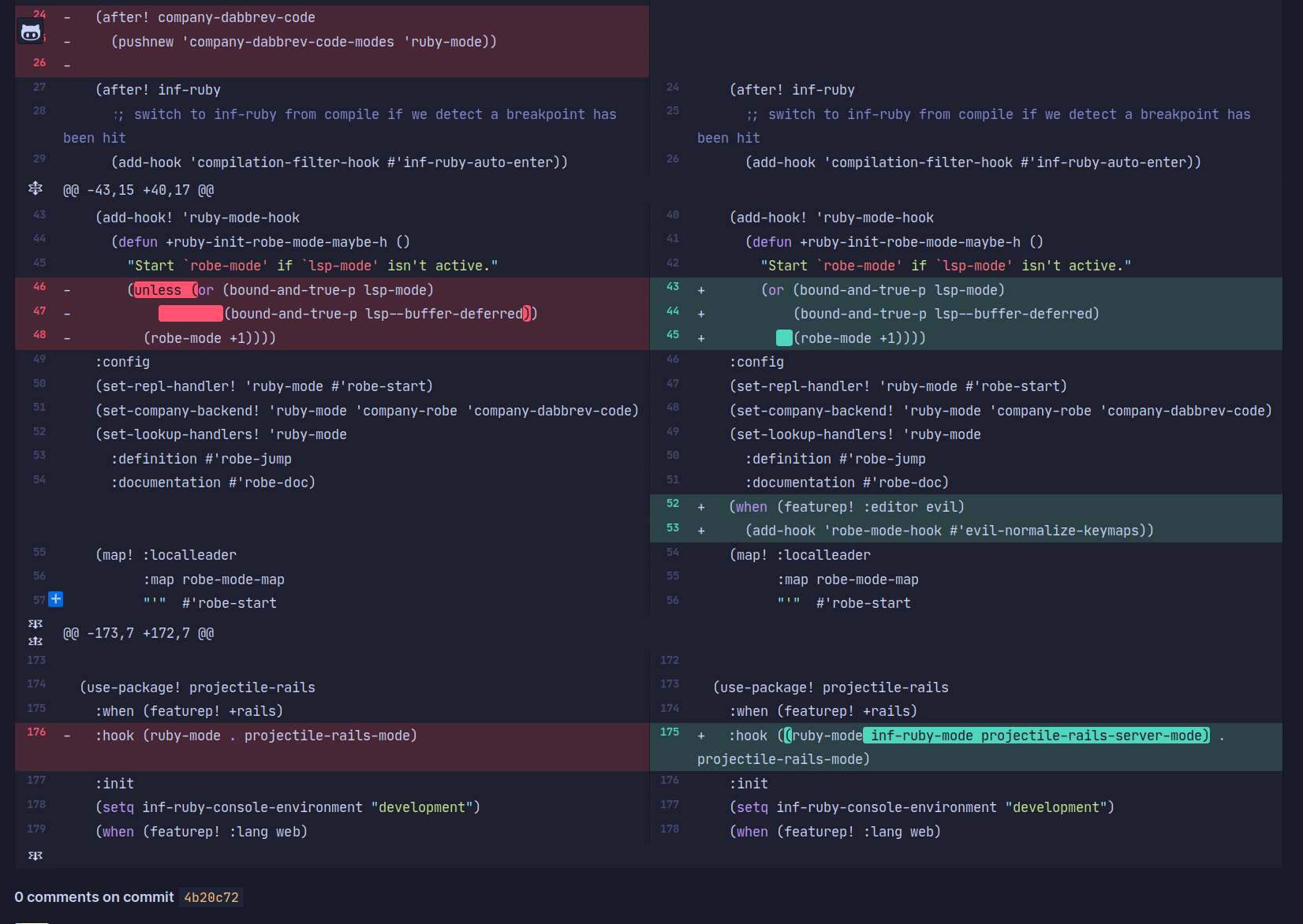Click the GitHub octocat avatar icon
The width and height of the screenshot is (1303, 924).
pos(31,32)
